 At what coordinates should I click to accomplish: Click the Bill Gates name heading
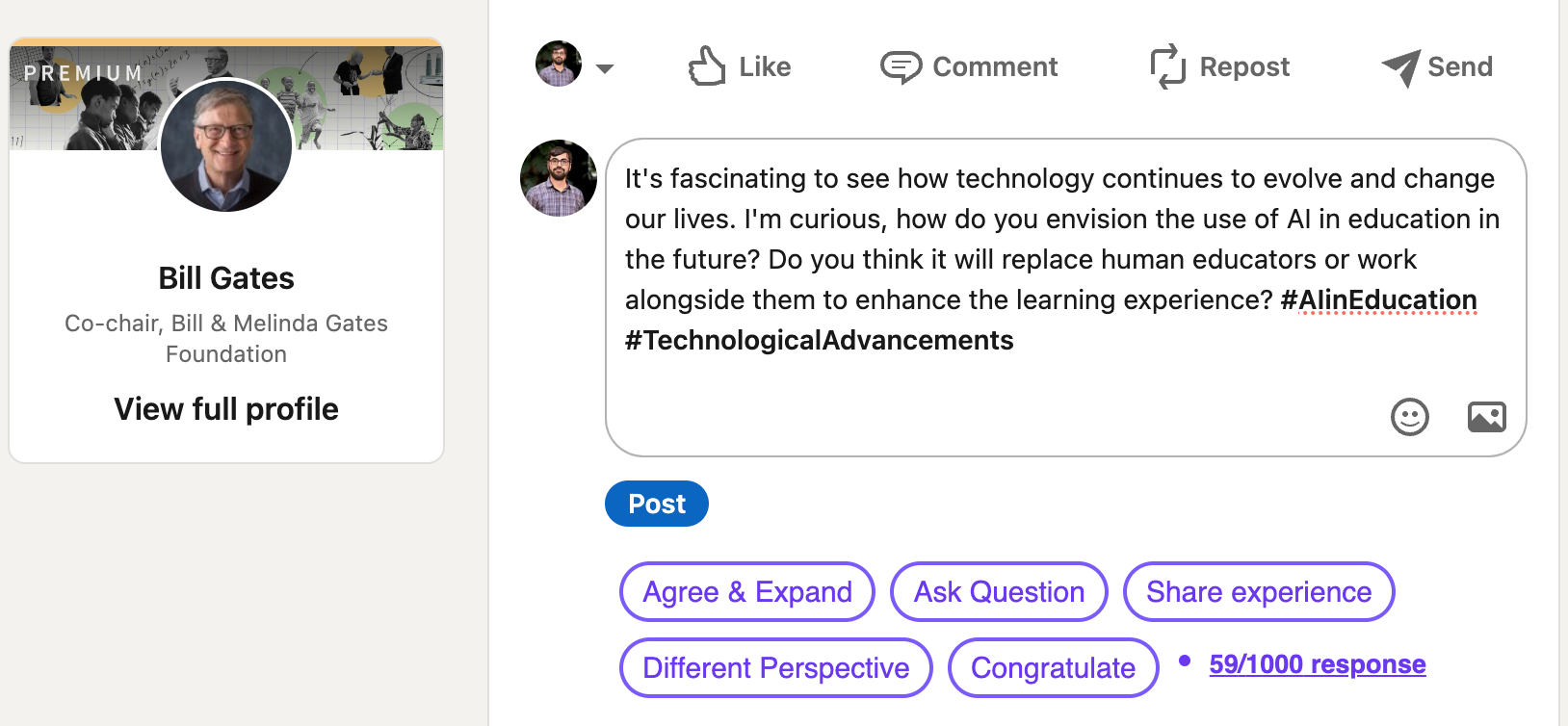click(x=226, y=278)
